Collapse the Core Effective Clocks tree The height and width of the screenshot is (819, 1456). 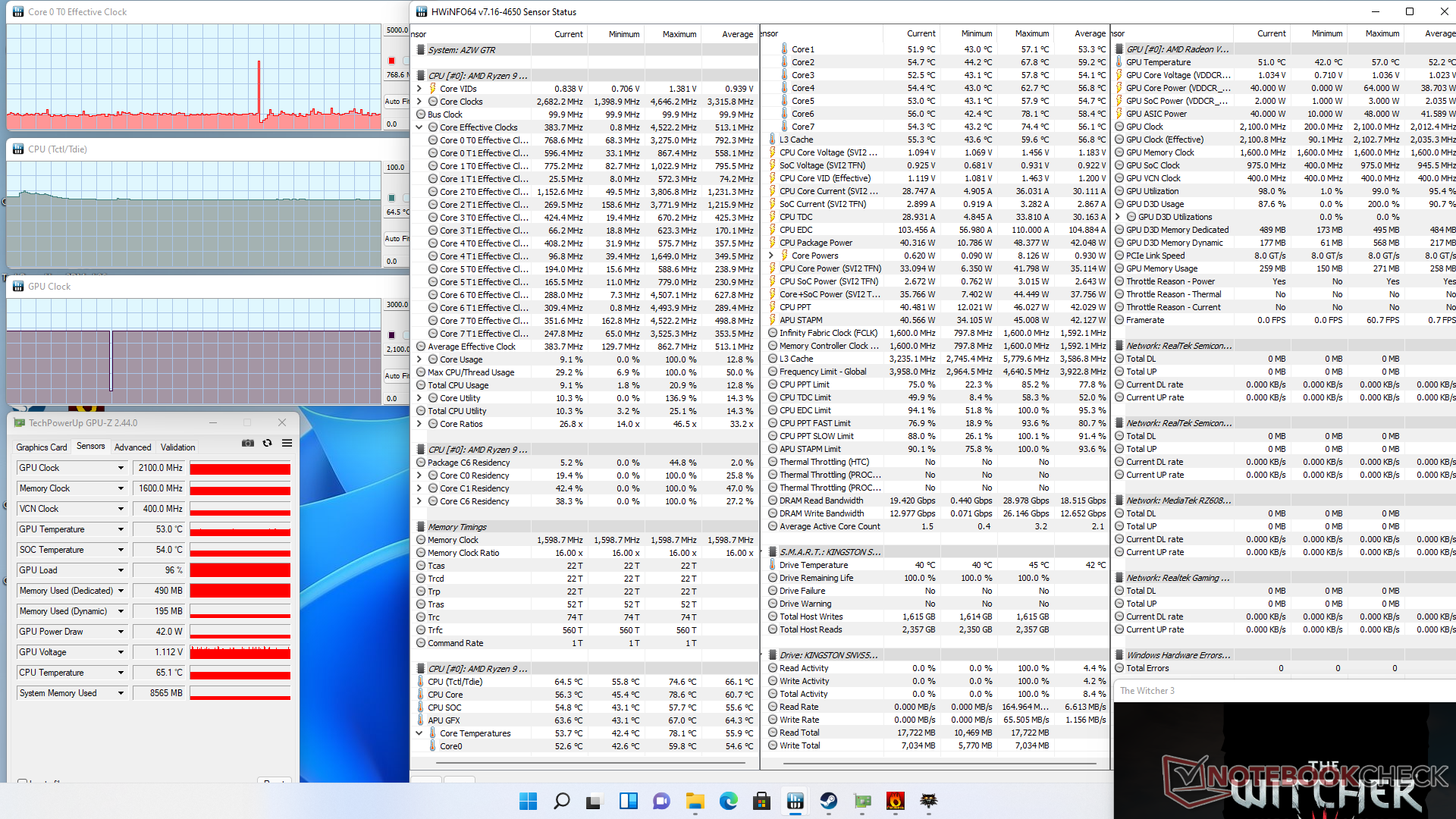coord(419,127)
